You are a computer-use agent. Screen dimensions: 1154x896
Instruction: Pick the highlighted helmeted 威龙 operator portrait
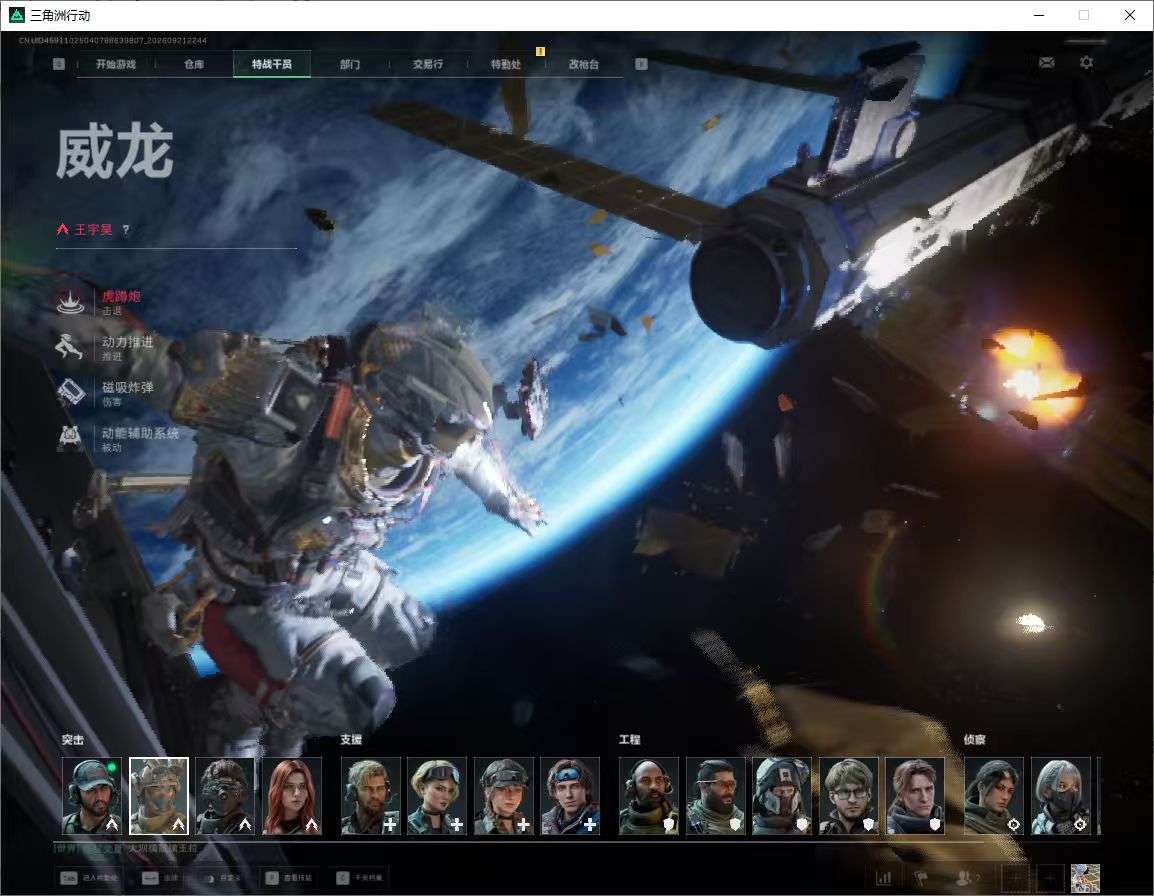(x=159, y=796)
